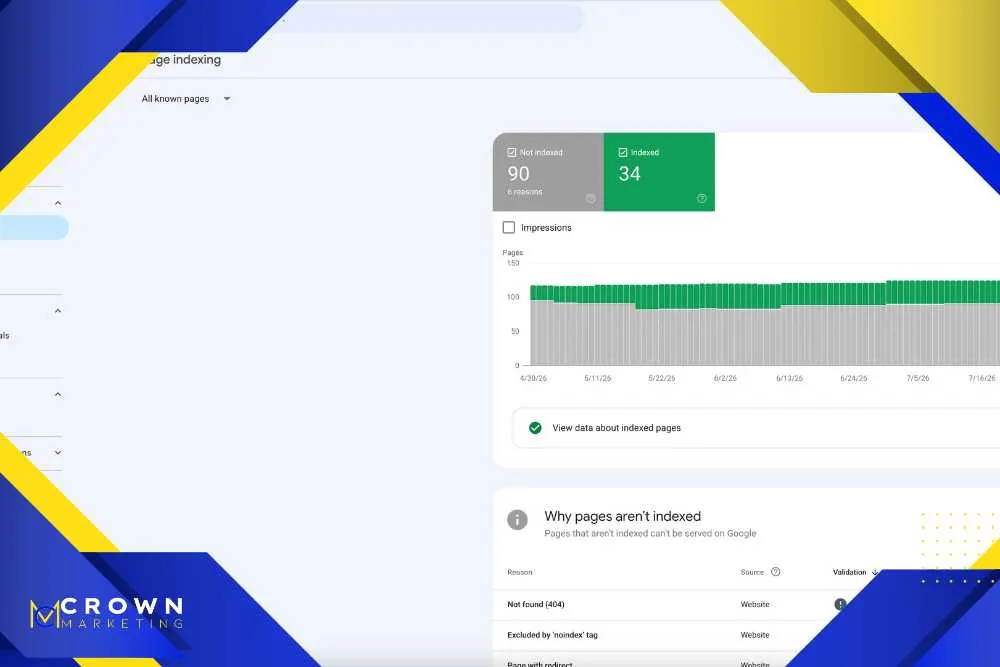Click Website cell in noindex tag row
Screen dimensions: 1000x667
pyautogui.click(x=755, y=635)
